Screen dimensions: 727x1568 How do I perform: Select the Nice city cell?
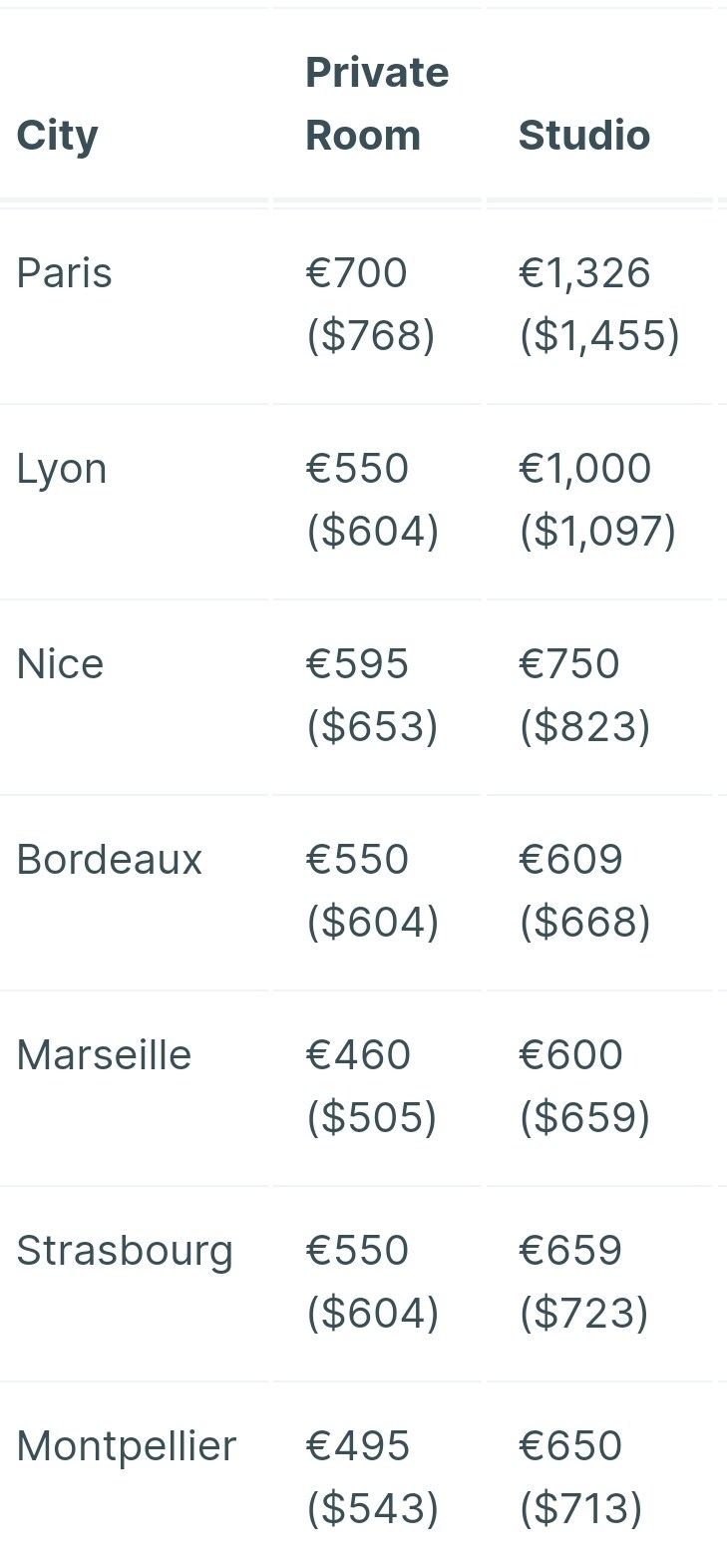[60, 664]
